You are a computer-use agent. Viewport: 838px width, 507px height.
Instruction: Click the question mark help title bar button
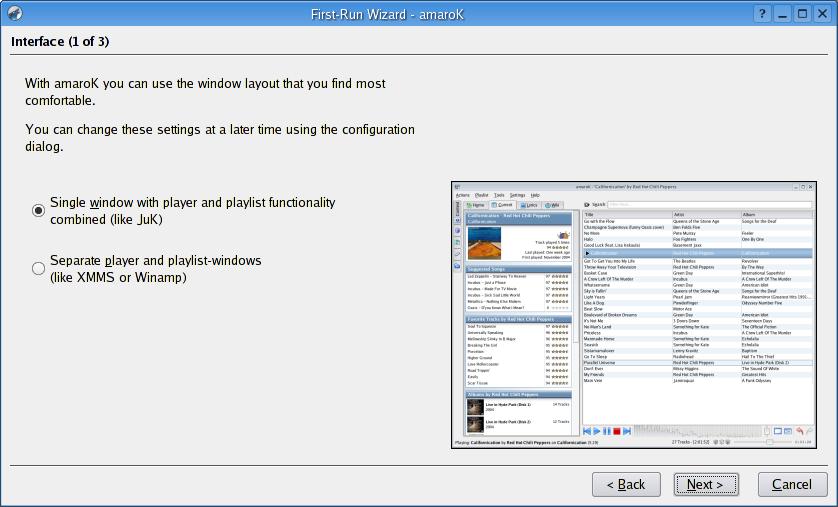tap(763, 14)
